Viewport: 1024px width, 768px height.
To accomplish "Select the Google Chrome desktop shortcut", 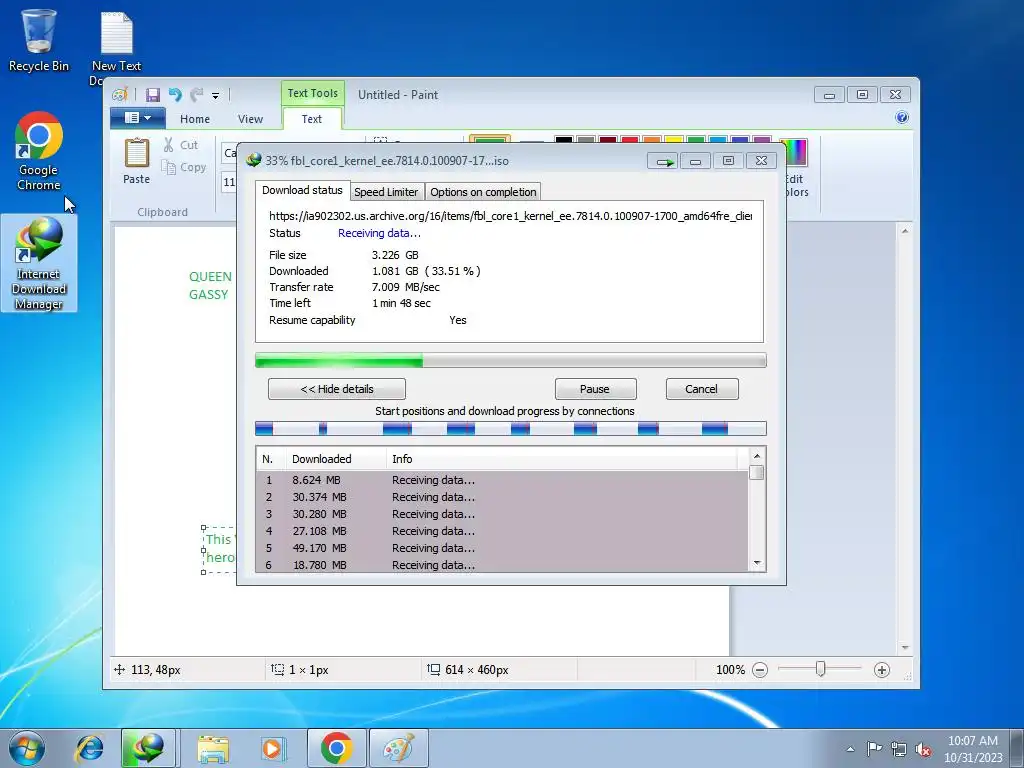I will tap(39, 152).
